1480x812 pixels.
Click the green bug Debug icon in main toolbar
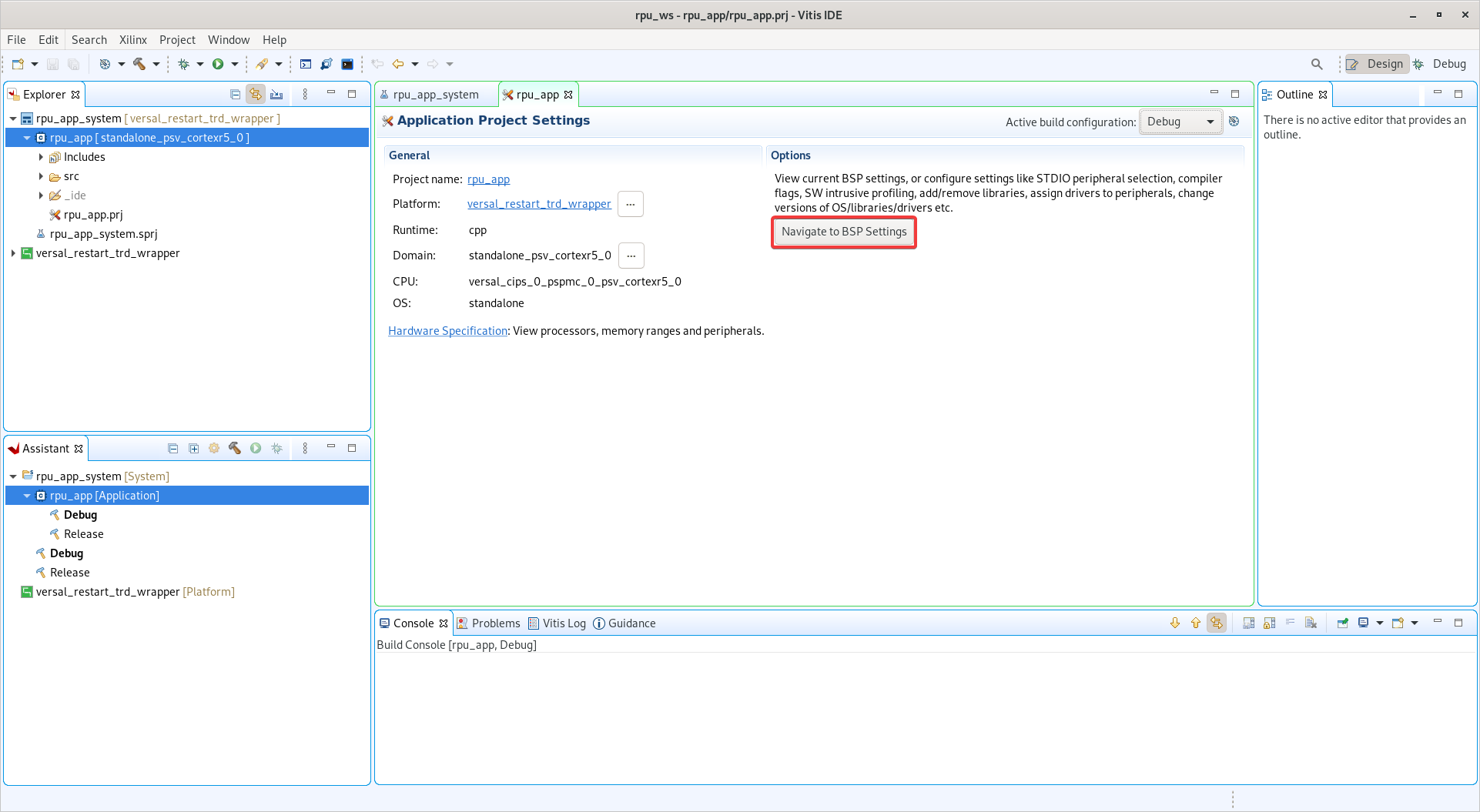tap(183, 64)
